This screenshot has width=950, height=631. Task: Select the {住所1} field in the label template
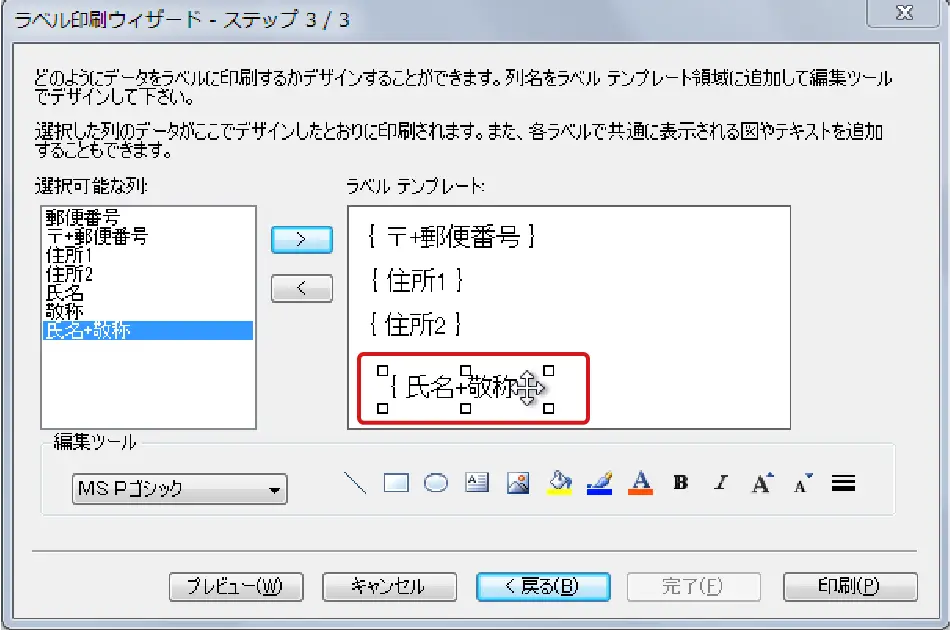pyautogui.click(x=416, y=281)
